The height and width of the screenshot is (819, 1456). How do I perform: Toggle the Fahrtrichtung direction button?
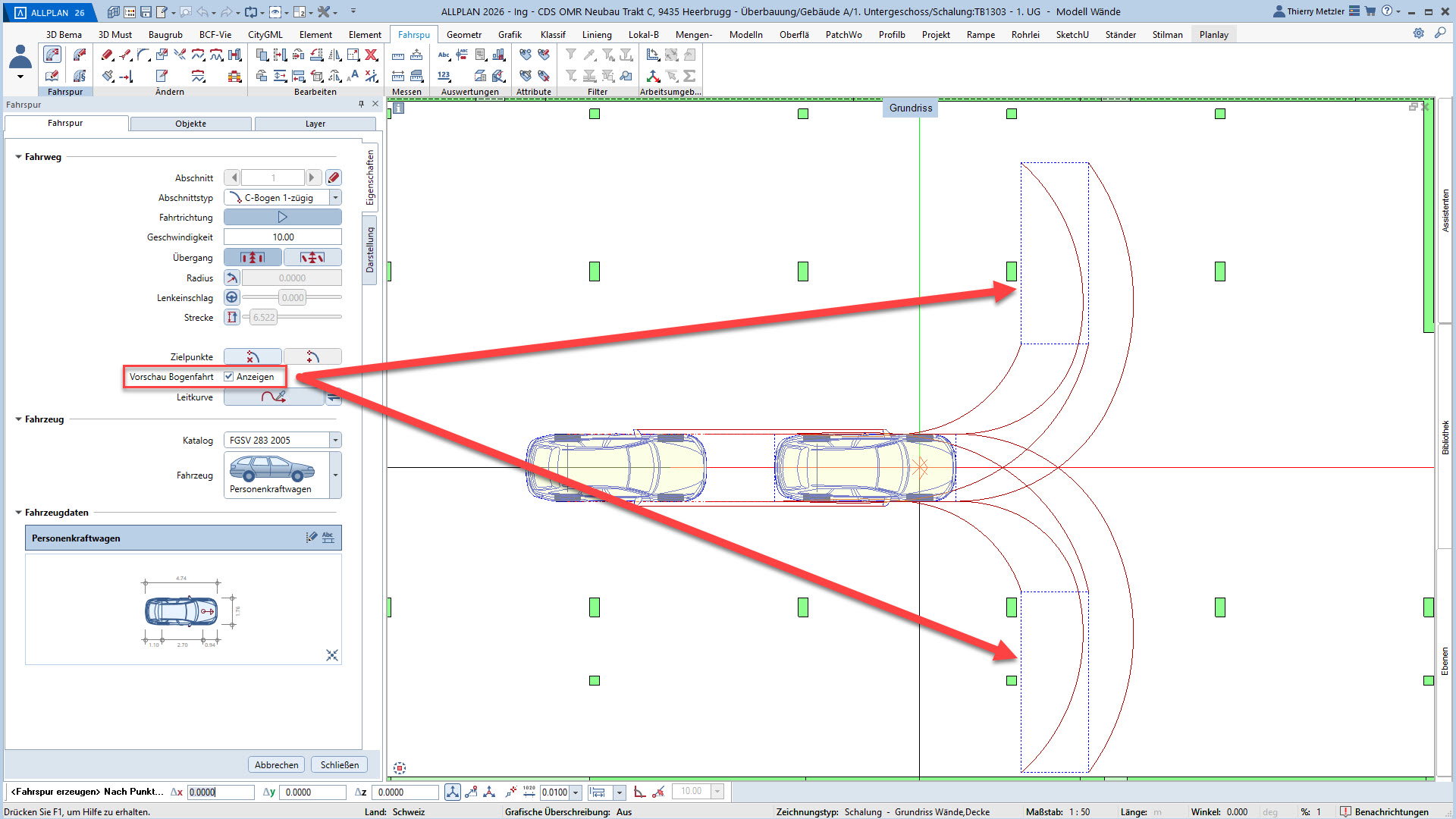282,218
